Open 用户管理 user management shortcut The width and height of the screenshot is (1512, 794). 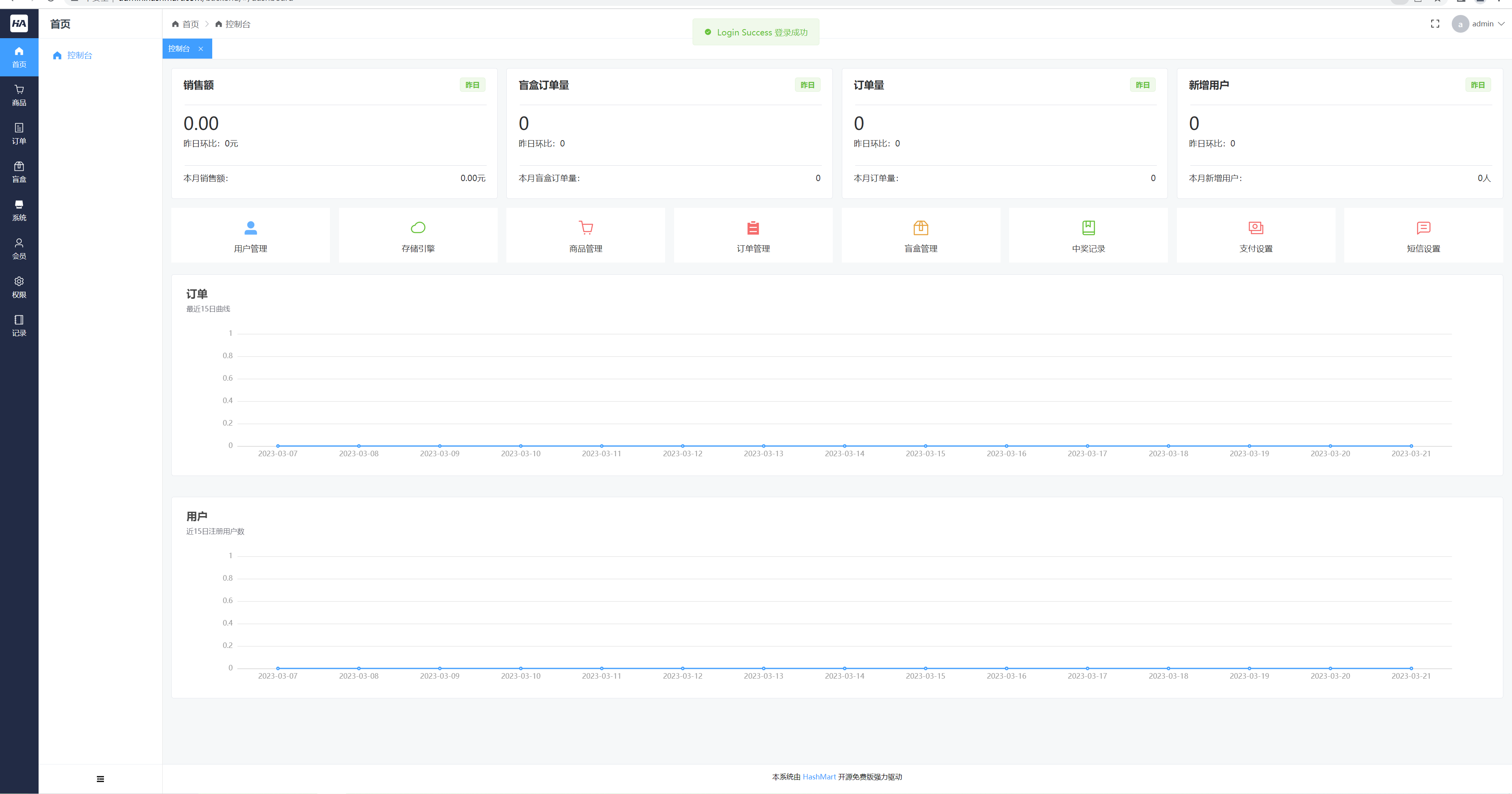click(x=250, y=236)
